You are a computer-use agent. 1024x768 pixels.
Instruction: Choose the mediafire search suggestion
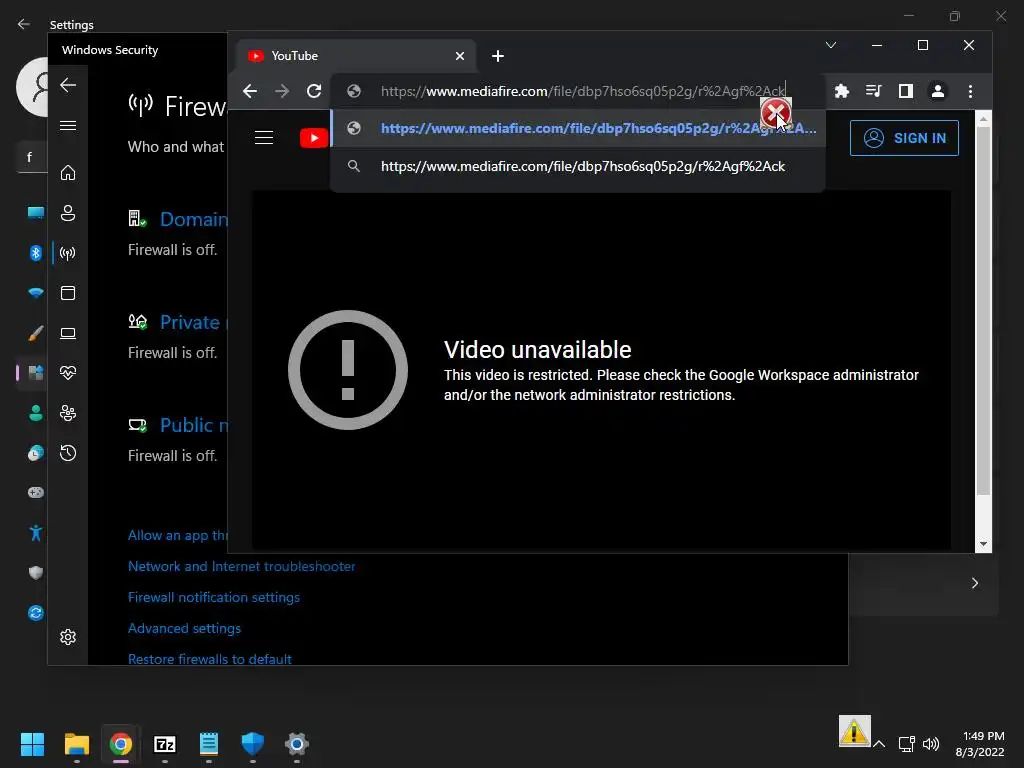click(x=577, y=166)
